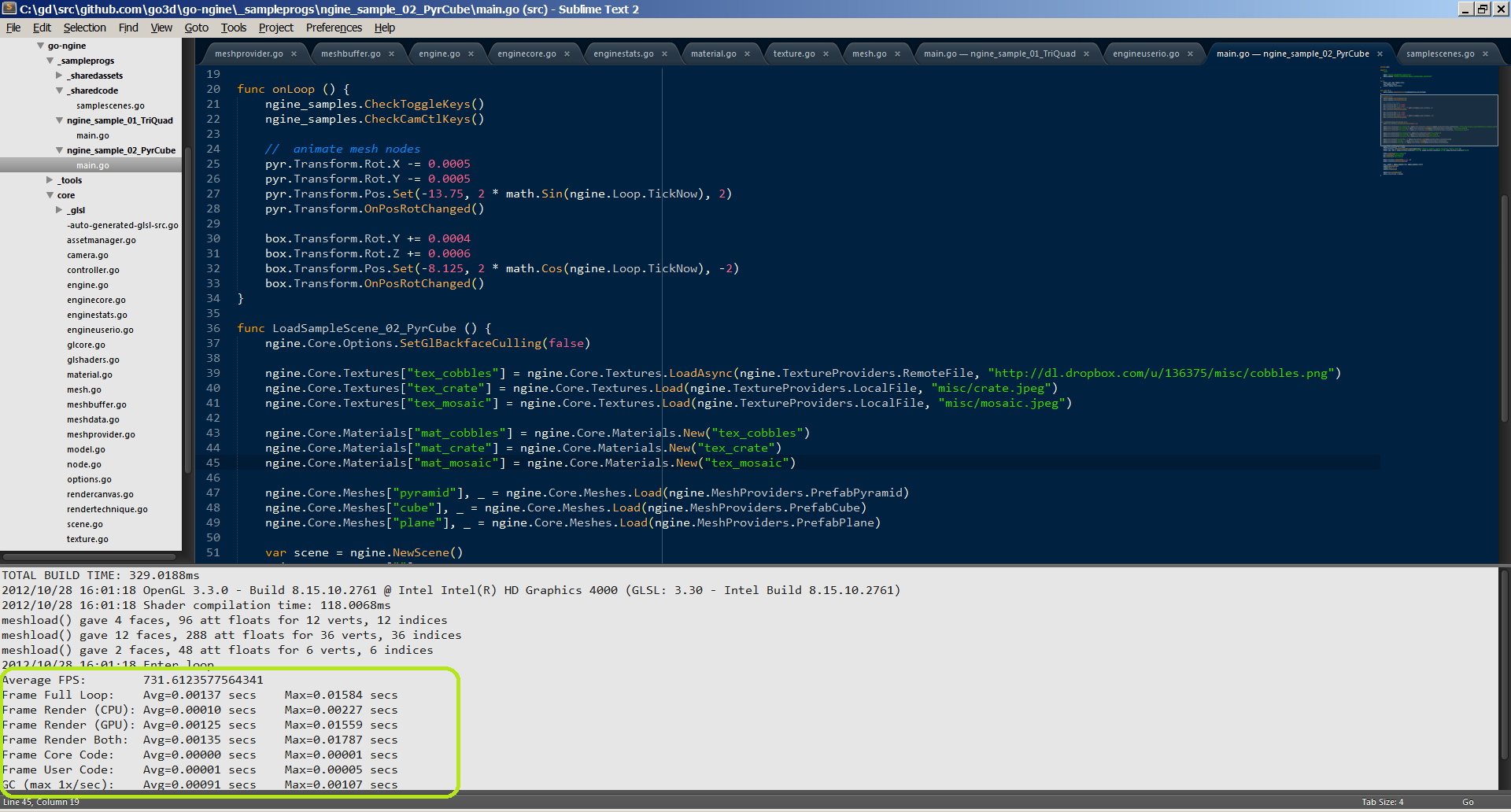Collapse the _sampleprogs folder
This screenshot has width=1511, height=812.
point(50,61)
